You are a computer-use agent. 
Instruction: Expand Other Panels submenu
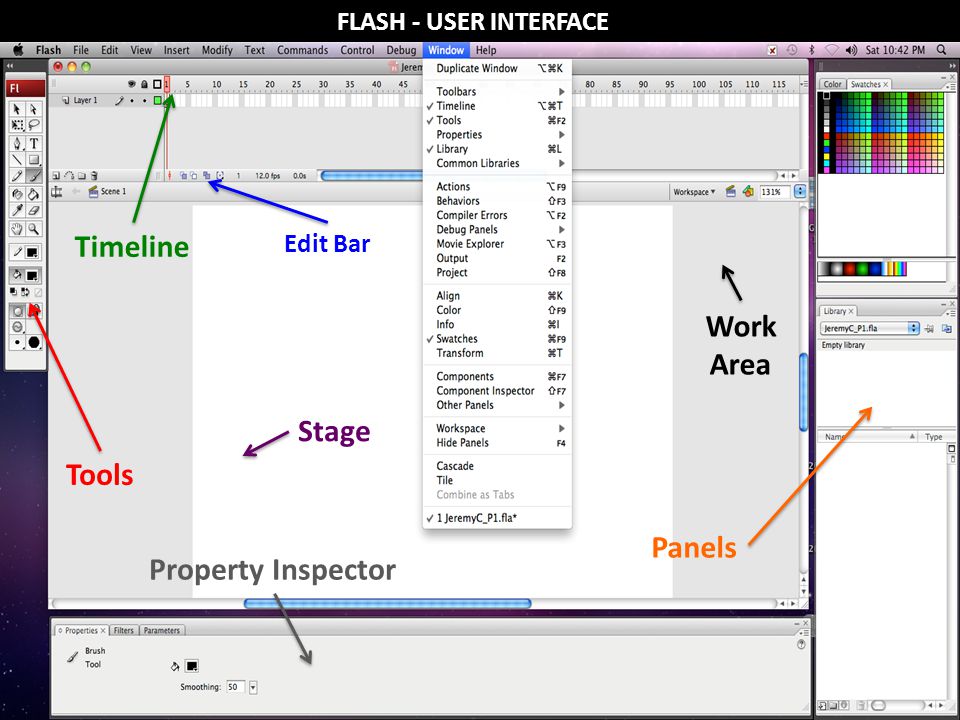pyautogui.click(x=497, y=405)
